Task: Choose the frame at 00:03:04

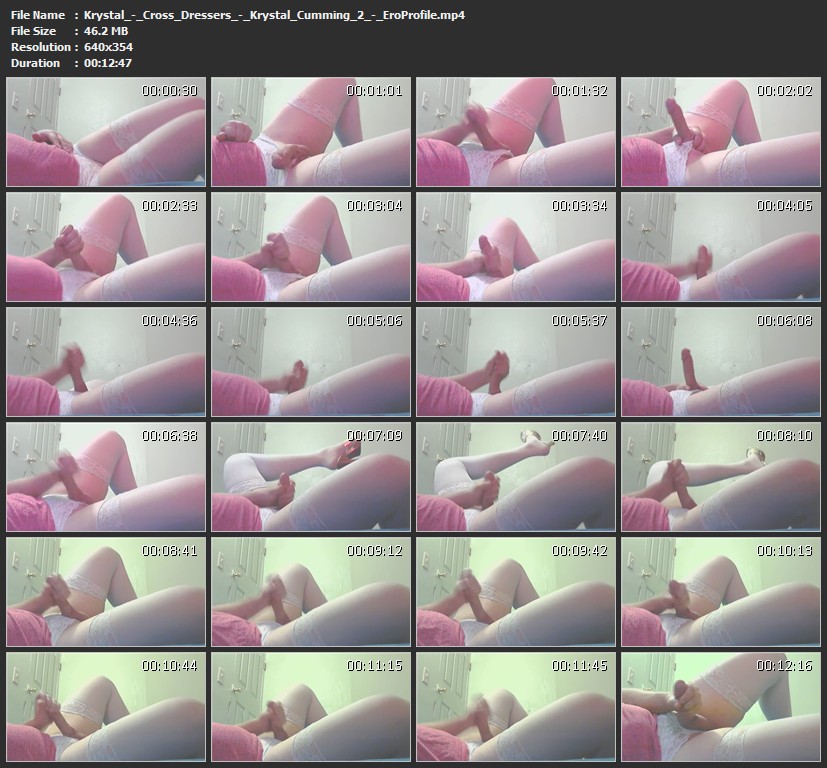Action: pyautogui.click(x=309, y=247)
